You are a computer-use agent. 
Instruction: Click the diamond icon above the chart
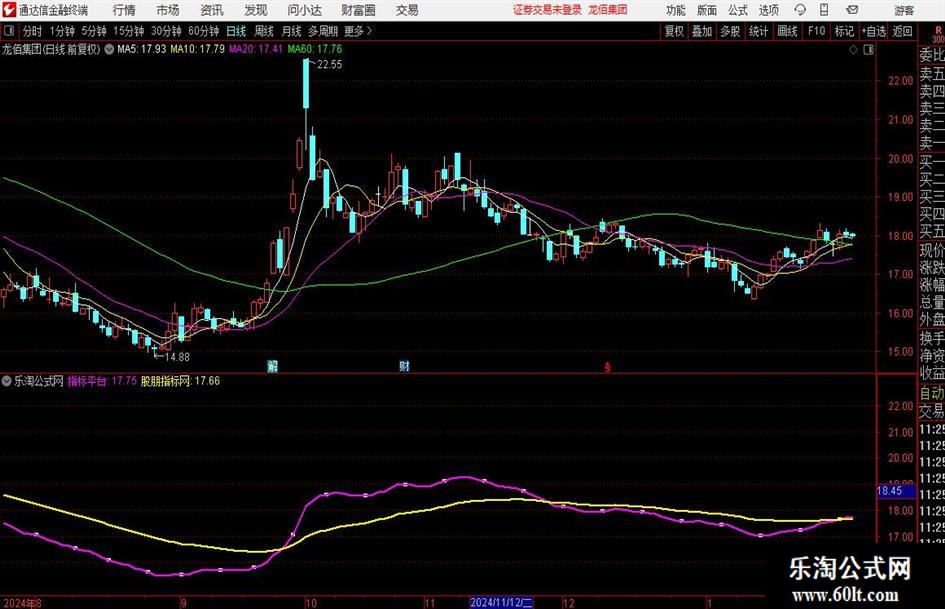(x=853, y=50)
